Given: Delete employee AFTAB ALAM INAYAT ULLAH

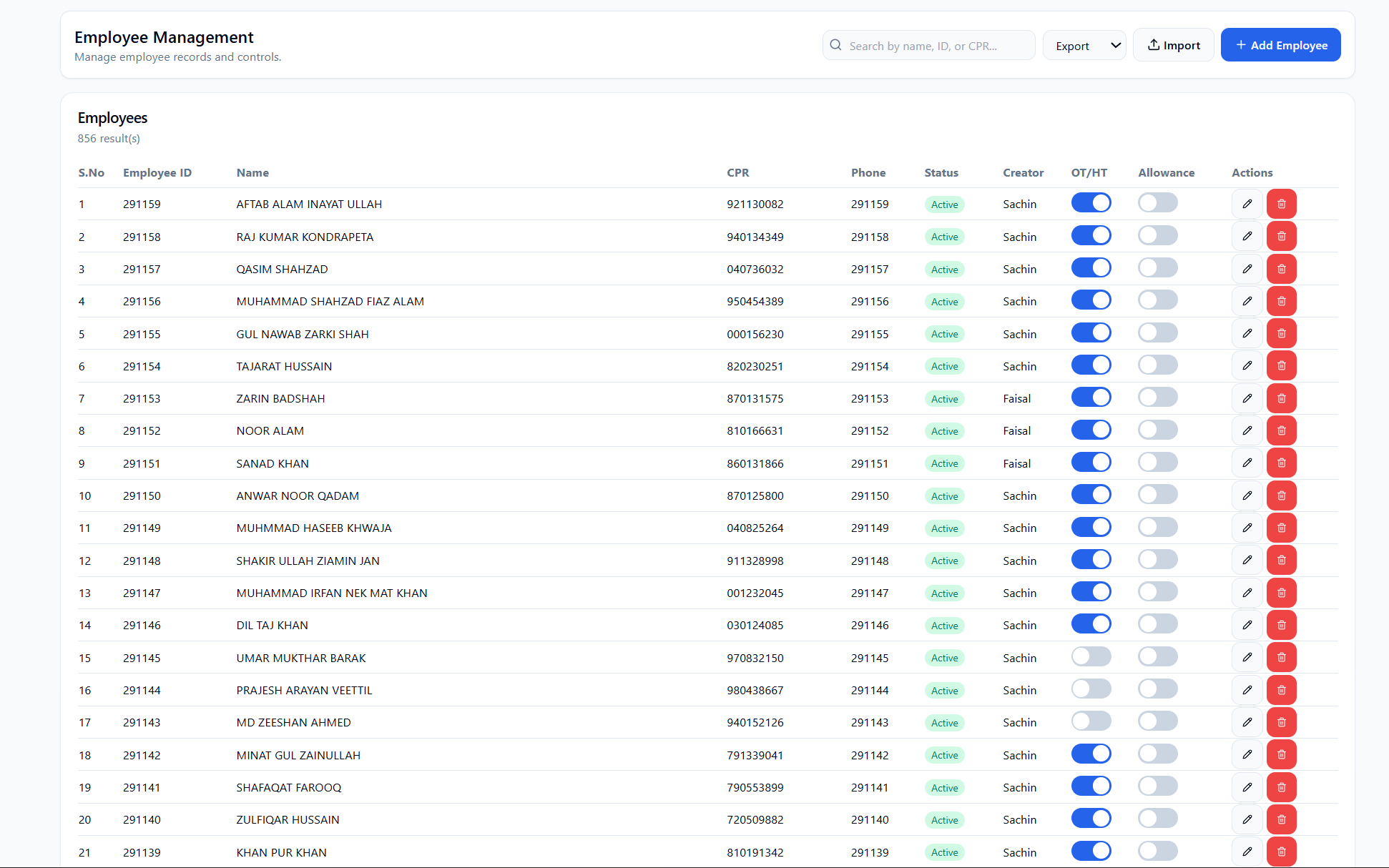Looking at the screenshot, I should click(1281, 204).
